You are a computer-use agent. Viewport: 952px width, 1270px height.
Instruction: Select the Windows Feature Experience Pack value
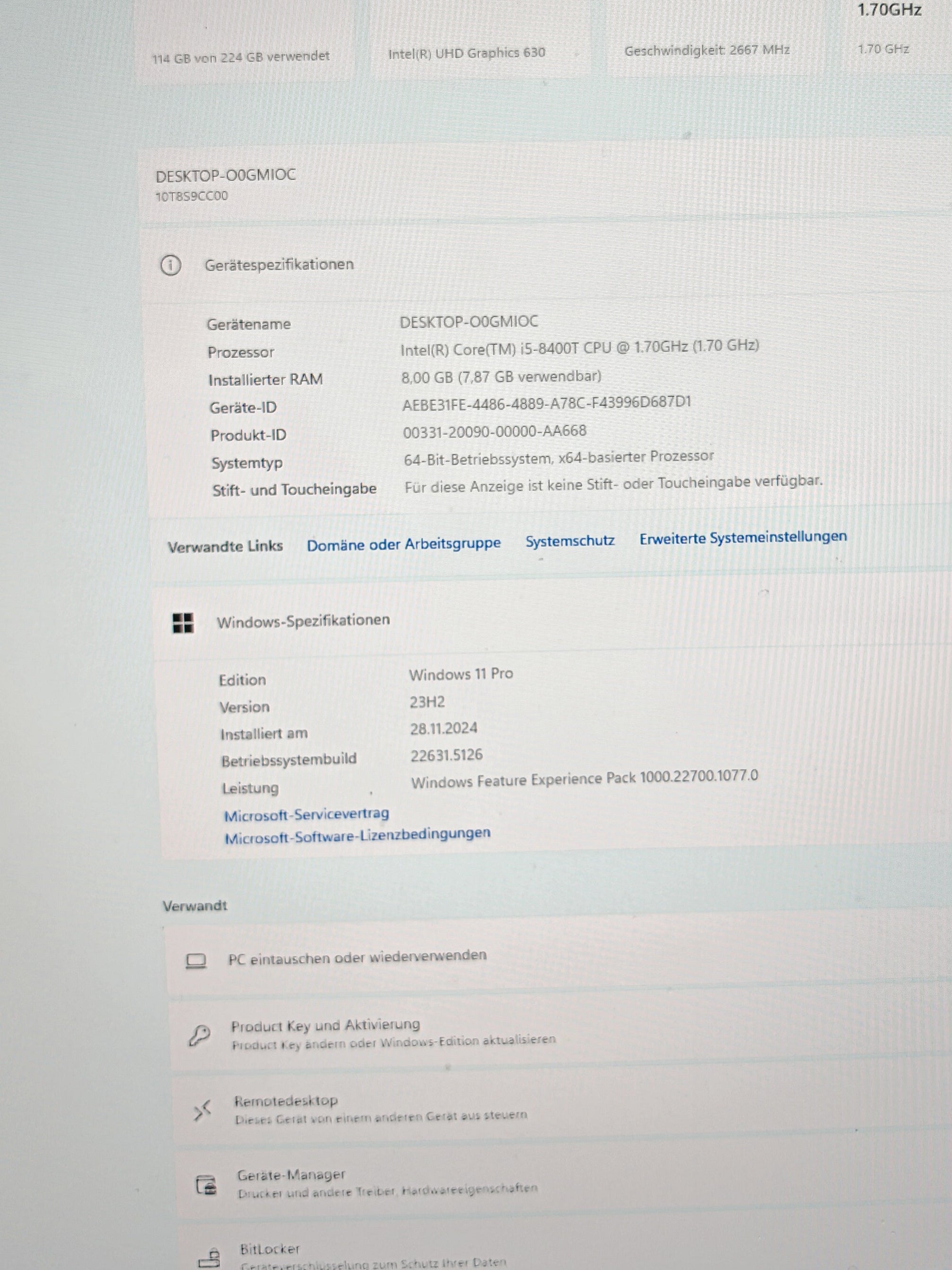[x=584, y=779]
